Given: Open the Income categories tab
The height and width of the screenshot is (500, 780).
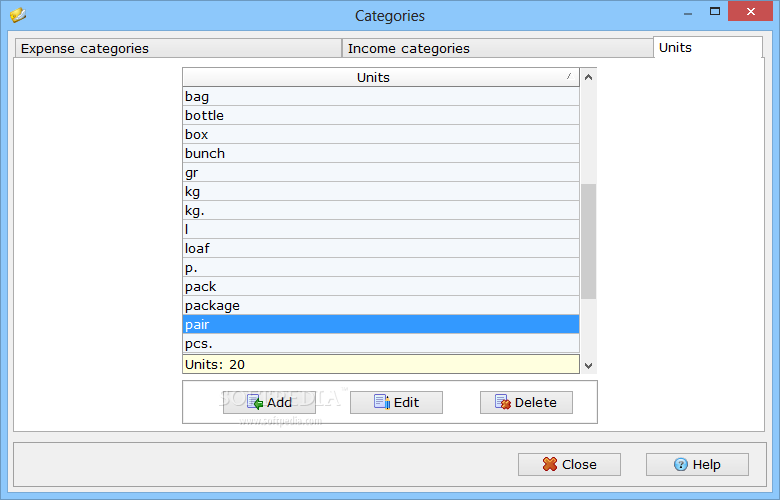Looking at the screenshot, I should (497, 48).
